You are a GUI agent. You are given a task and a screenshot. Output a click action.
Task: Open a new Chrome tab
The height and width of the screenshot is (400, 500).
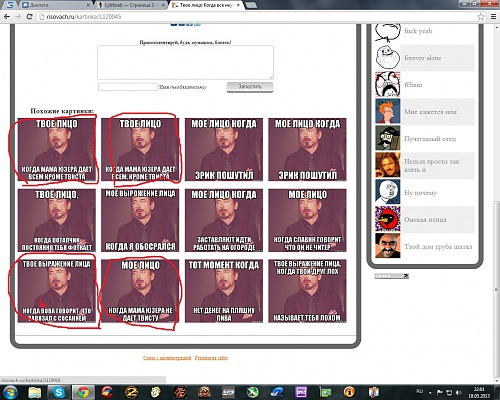click(x=251, y=5)
